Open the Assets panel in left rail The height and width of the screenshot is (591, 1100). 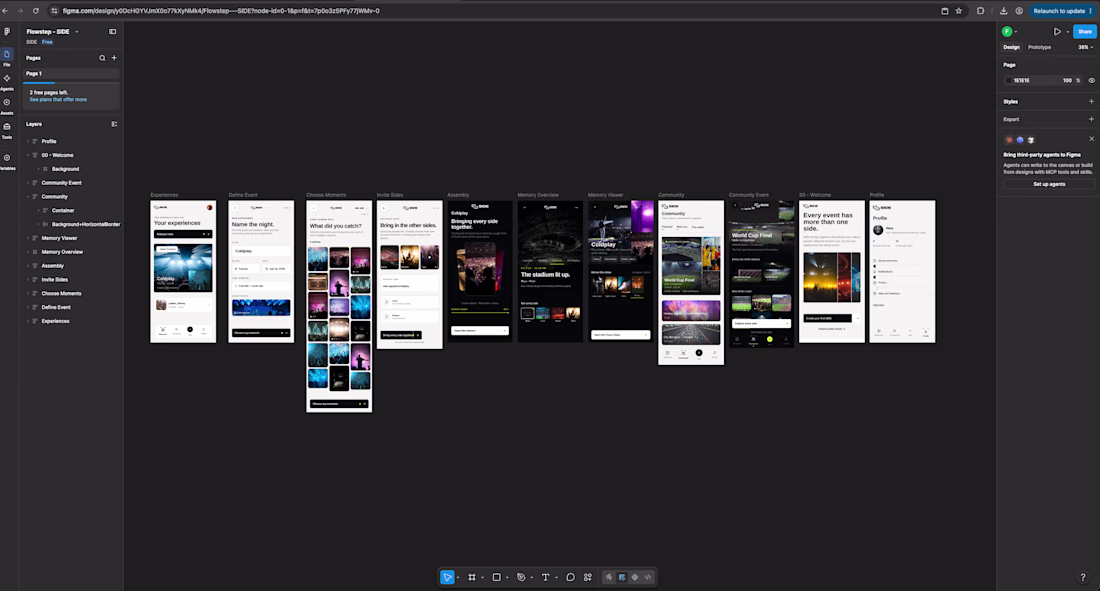[7, 105]
